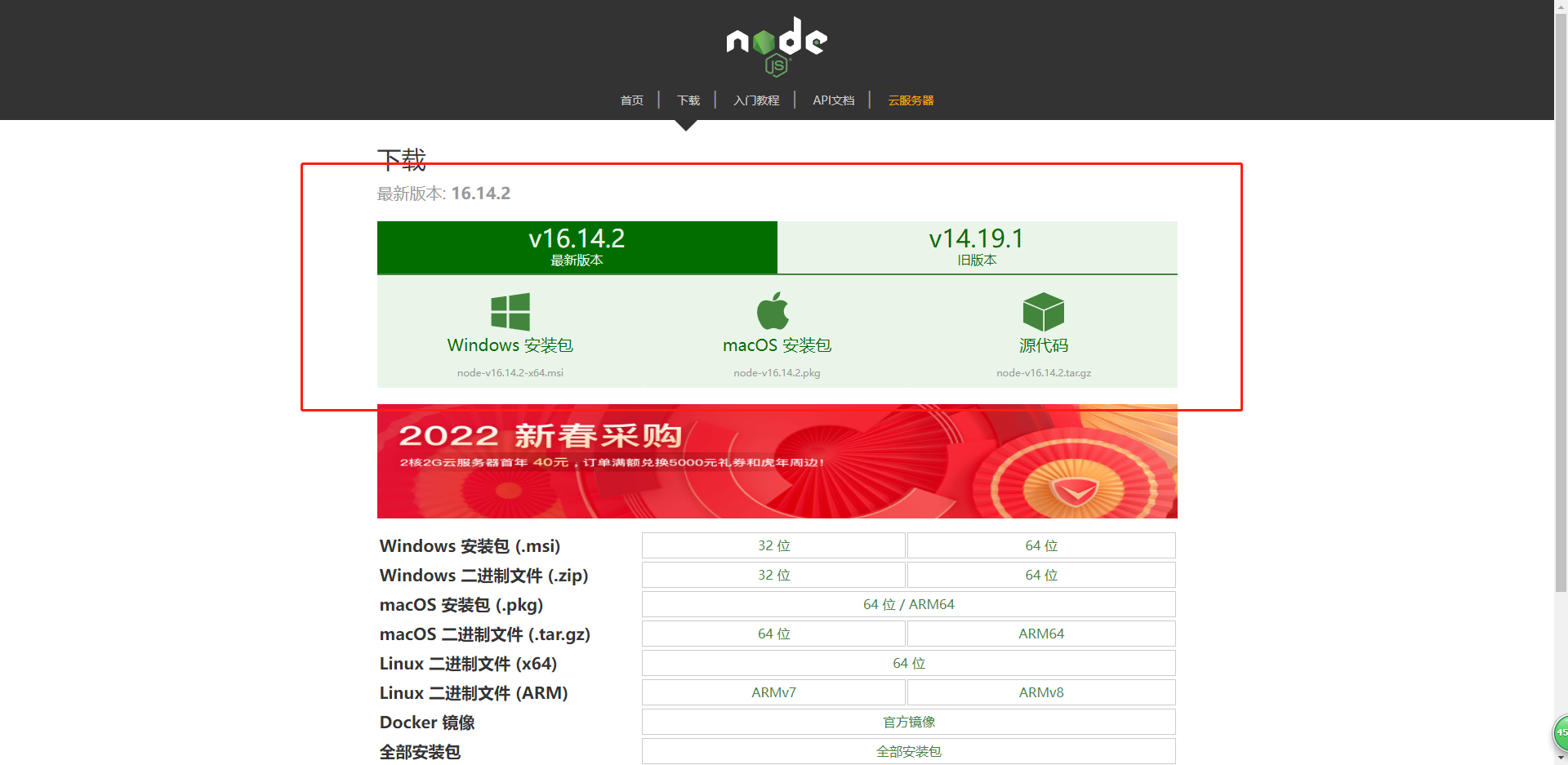The height and width of the screenshot is (765, 1568).
Task: Click node-v16.14.2.tar.gz file name
Action: click(x=1044, y=373)
